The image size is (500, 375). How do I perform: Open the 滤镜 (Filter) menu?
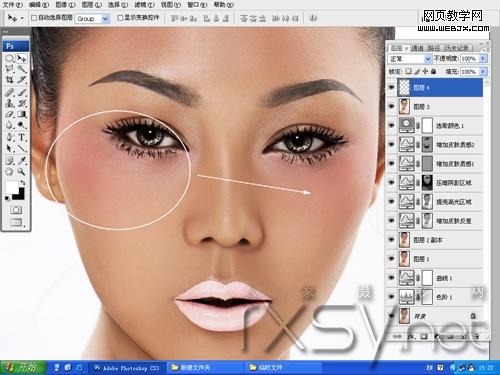click(x=144, y=5)
